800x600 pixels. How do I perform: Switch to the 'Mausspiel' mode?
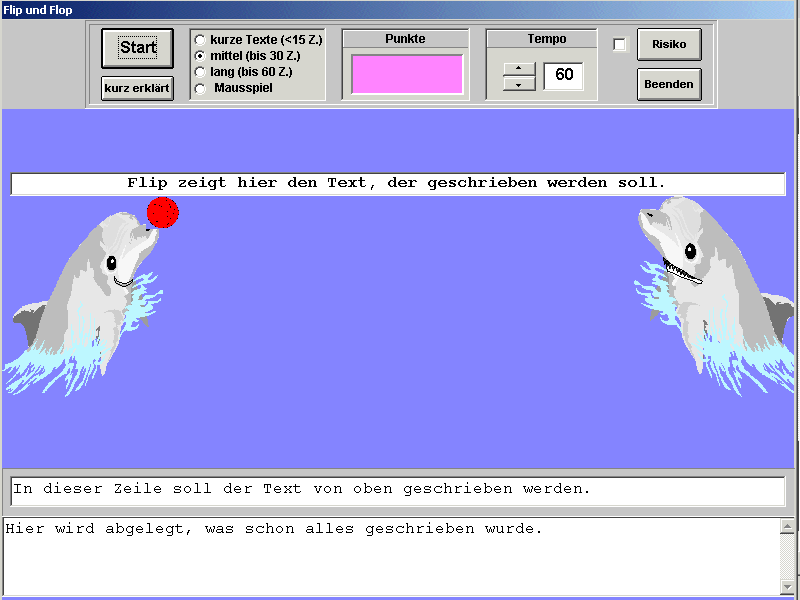click(200, 88)
